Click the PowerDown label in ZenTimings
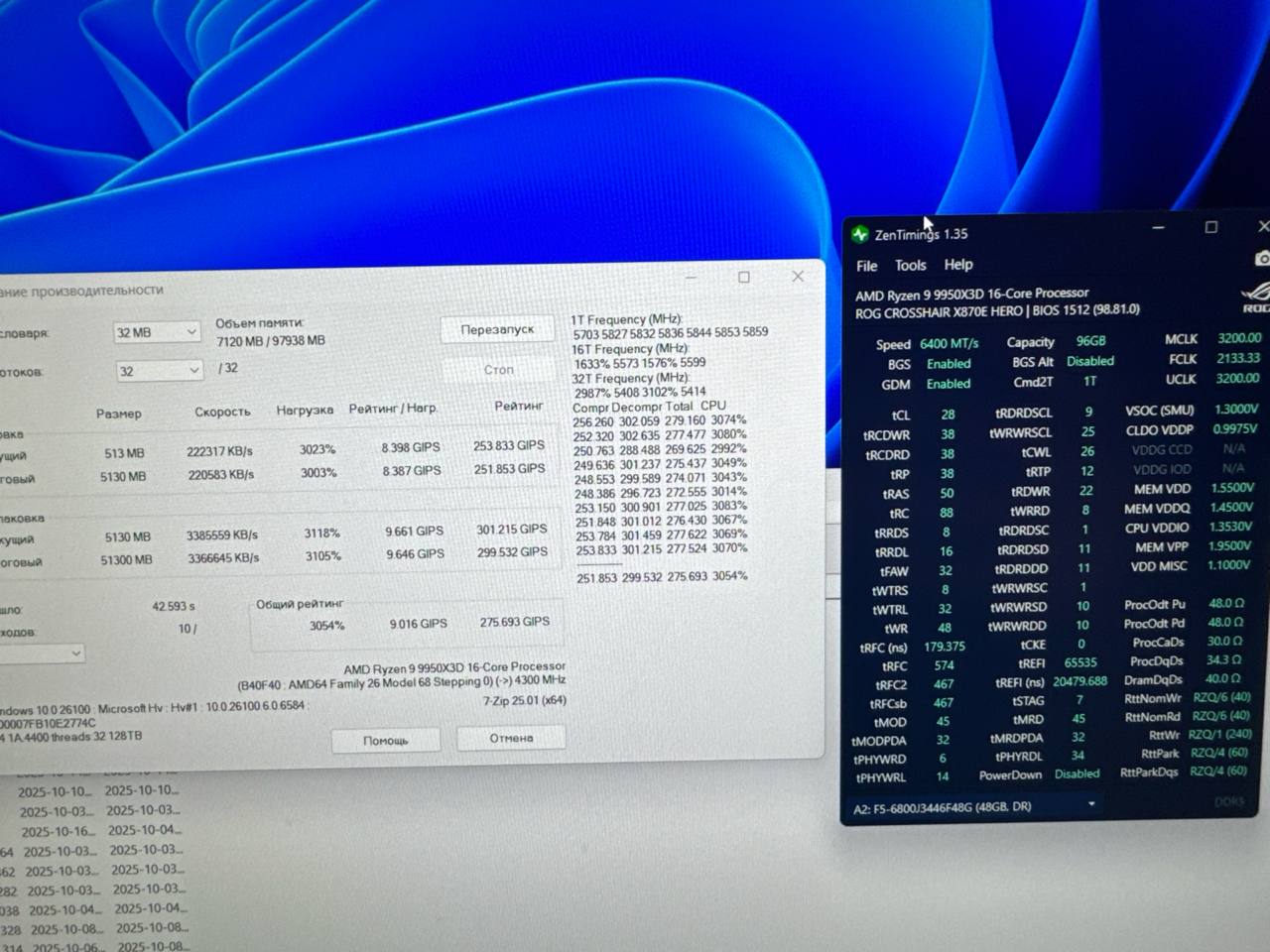This screenshot has width=1270, height=952. [1010, 775]
